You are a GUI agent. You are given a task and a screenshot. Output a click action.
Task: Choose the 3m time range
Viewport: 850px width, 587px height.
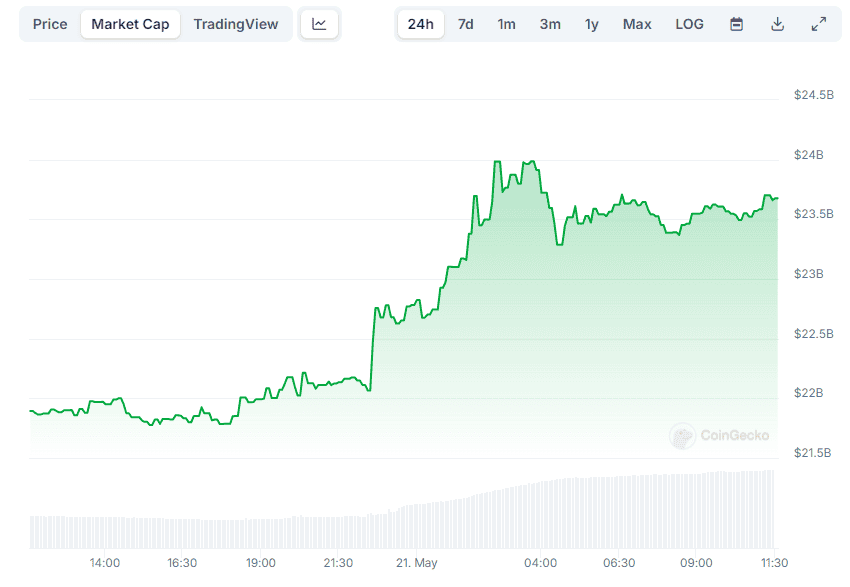tap(550, 24)
